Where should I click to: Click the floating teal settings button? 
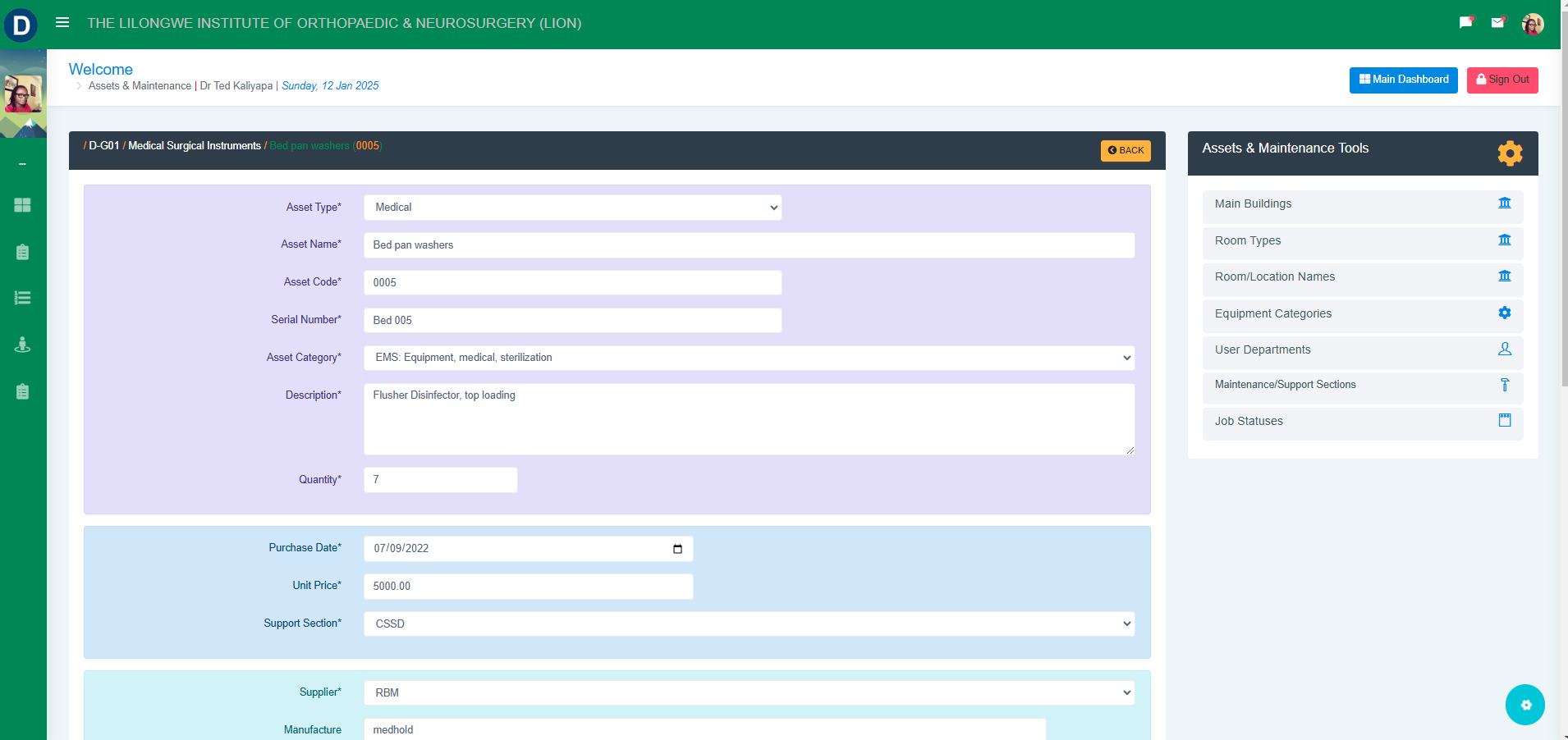point(1524,705)
